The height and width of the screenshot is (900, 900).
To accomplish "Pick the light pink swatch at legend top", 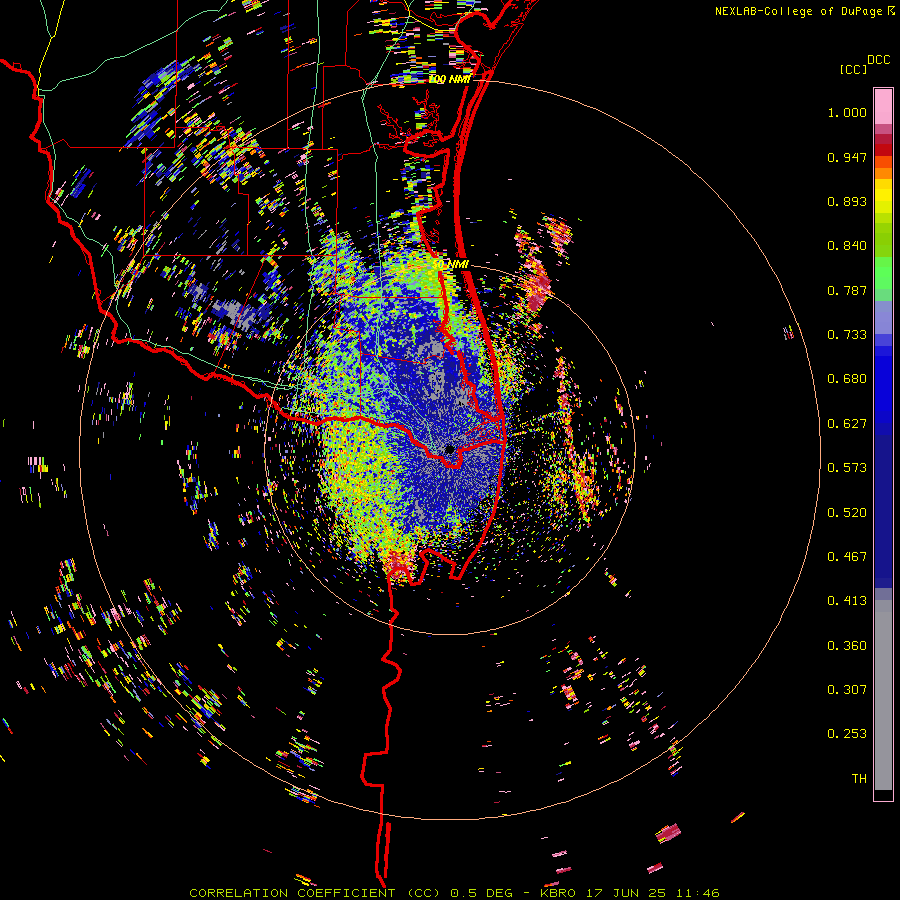I will [x=883, y=106].
